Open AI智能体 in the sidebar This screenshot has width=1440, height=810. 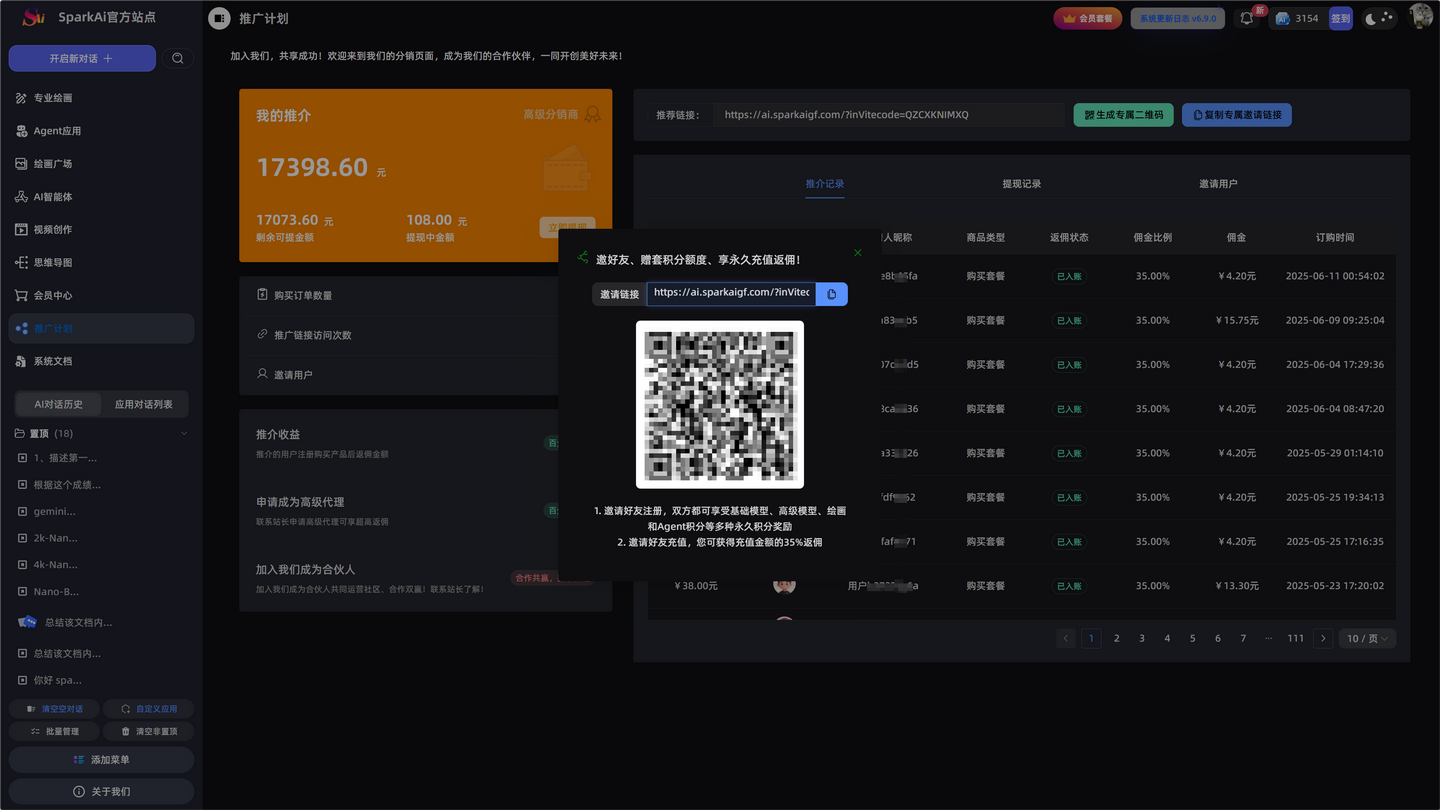pyautogui.click(x=101, y=197)
